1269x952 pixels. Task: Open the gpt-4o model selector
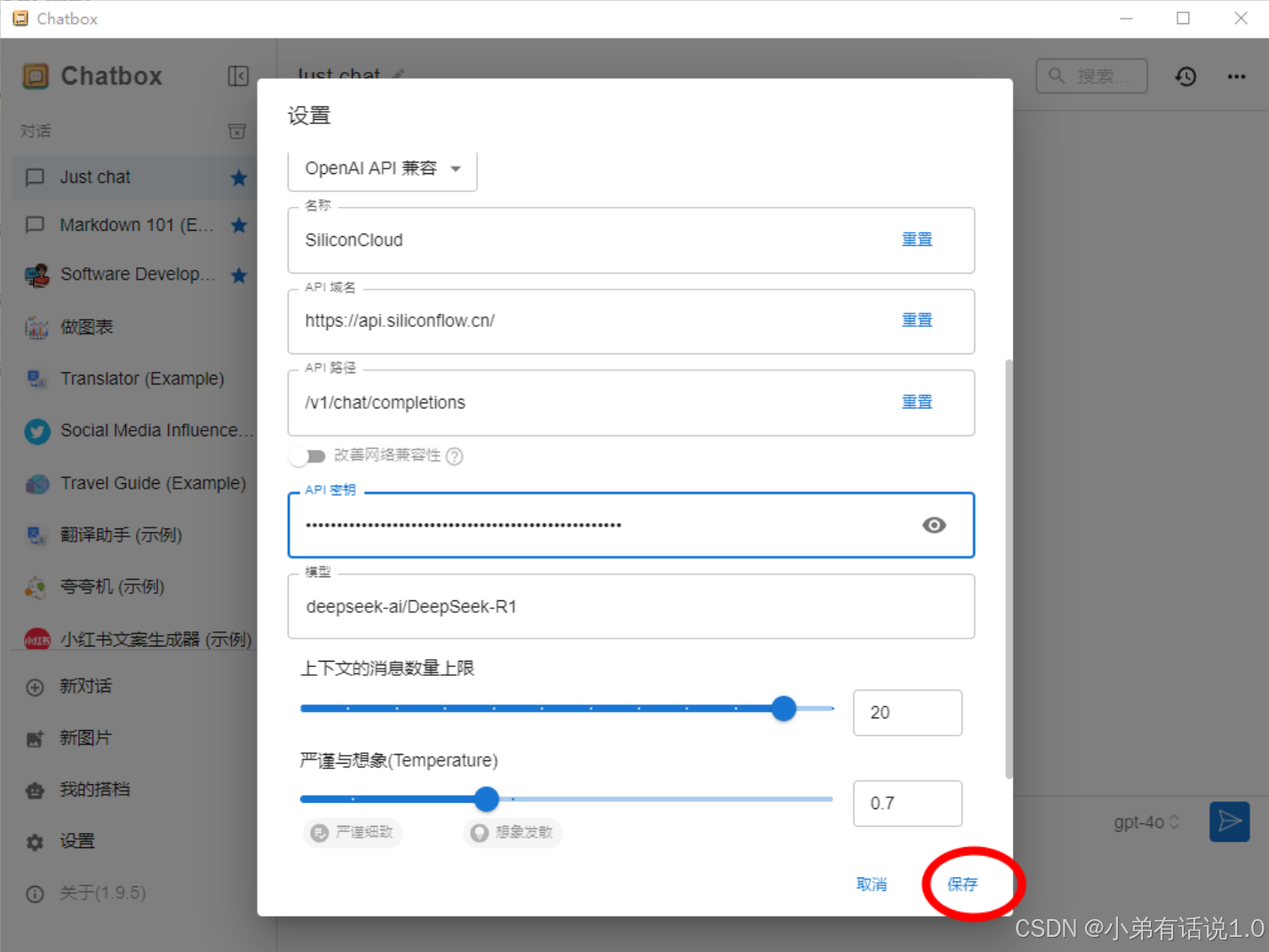pos(1146,822)
